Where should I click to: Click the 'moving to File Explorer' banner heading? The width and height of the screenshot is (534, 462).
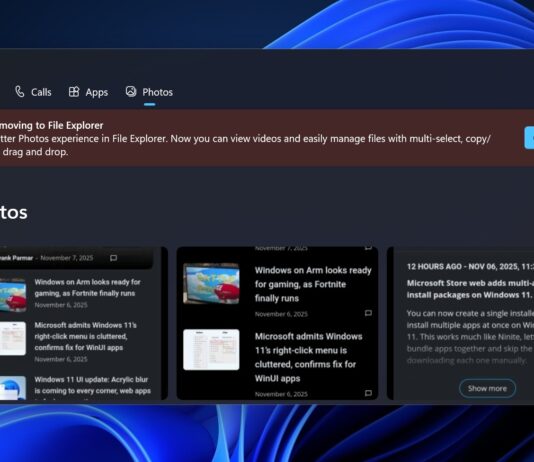51,125
